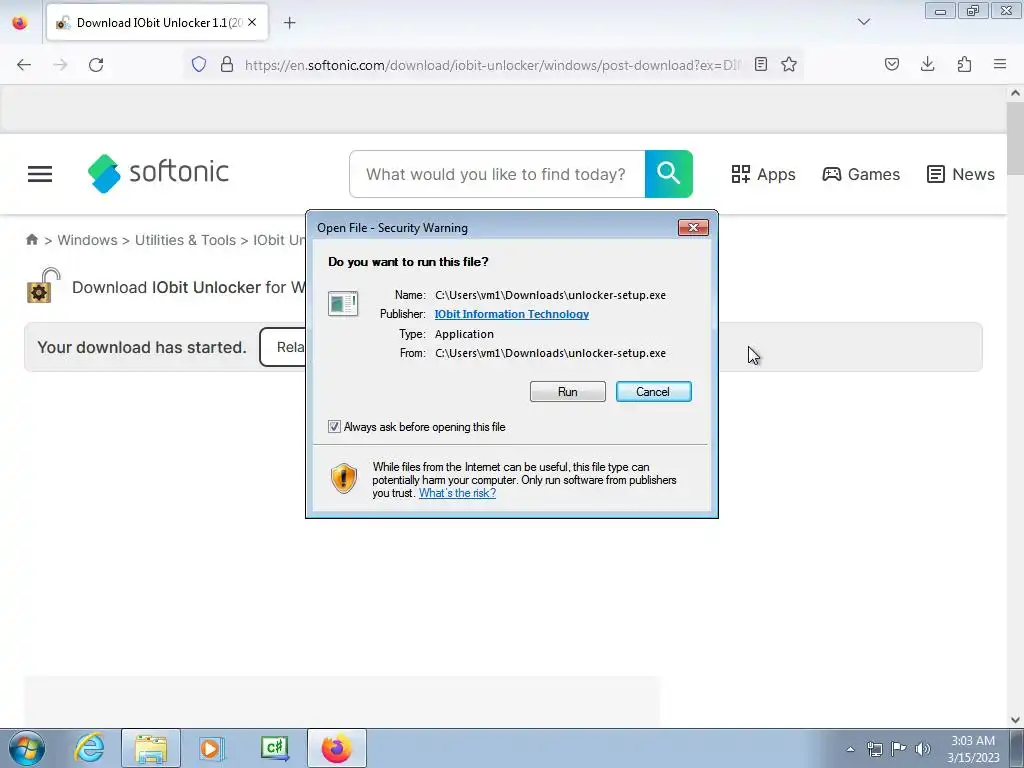Click the network tray icon
Screen dimensions: 1024x768
tap(874, 749)
